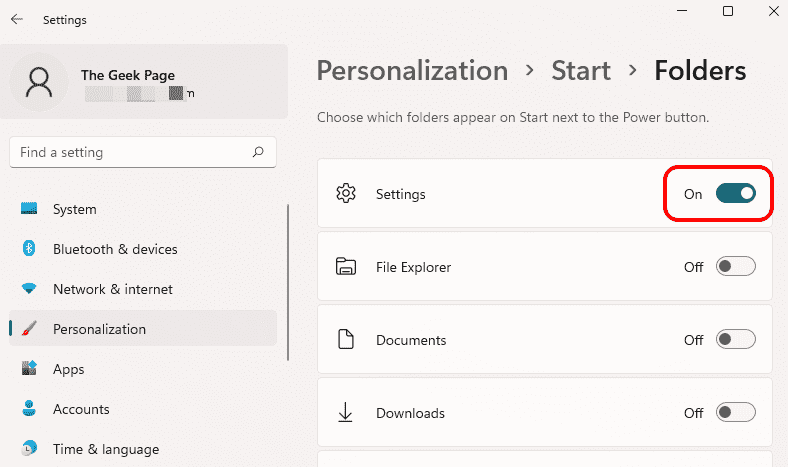This screenshot has height=467, width=788.
Task: Open System settings category
Action: coord(143,209)
